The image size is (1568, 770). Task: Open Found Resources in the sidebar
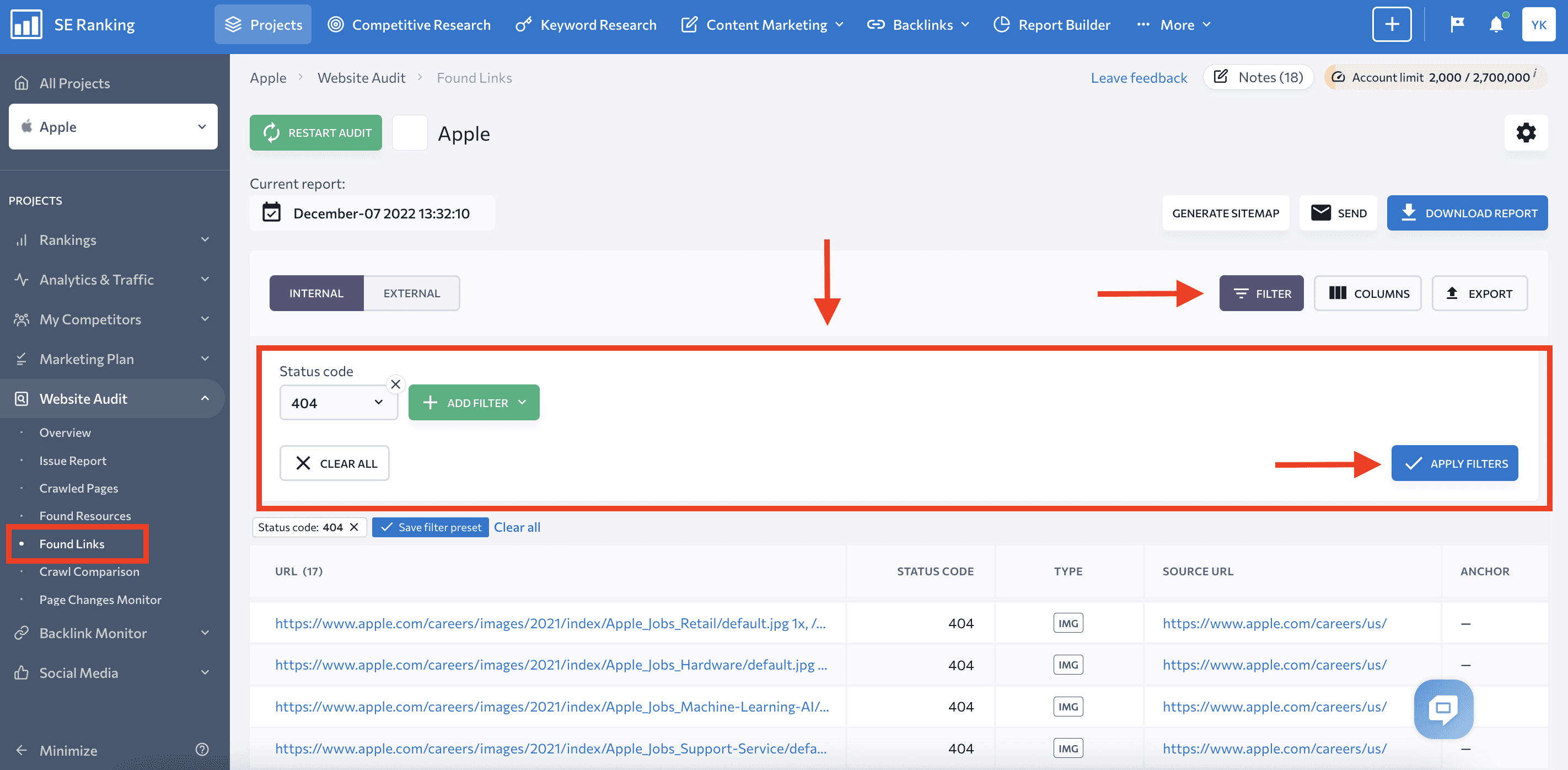(x=85, y=515)
